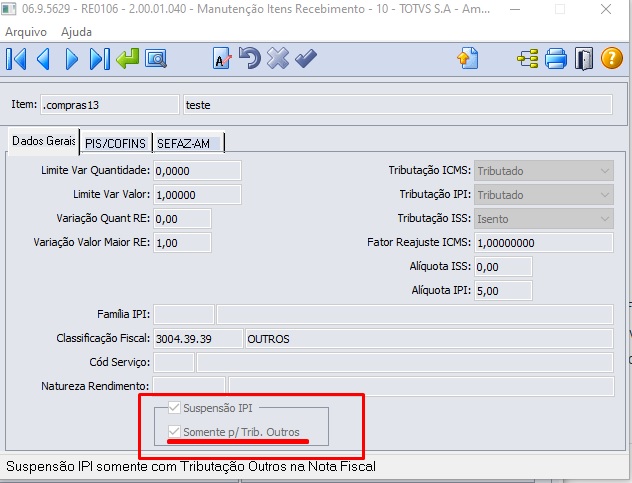Screen dimensions: 632x483
Task: Click the Natureza Rendimento code field
Action: point(189,386)
